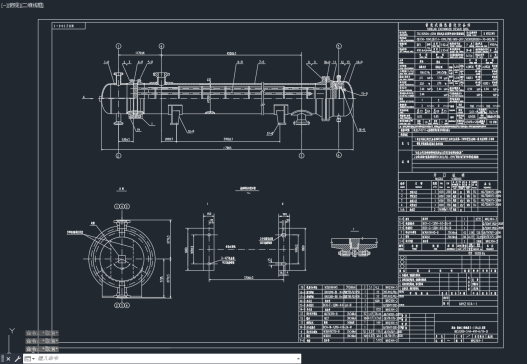The height and width of the screenshot is (364, 527).
Task: Expand command history arrow at command line end
Action: point(298,359)
